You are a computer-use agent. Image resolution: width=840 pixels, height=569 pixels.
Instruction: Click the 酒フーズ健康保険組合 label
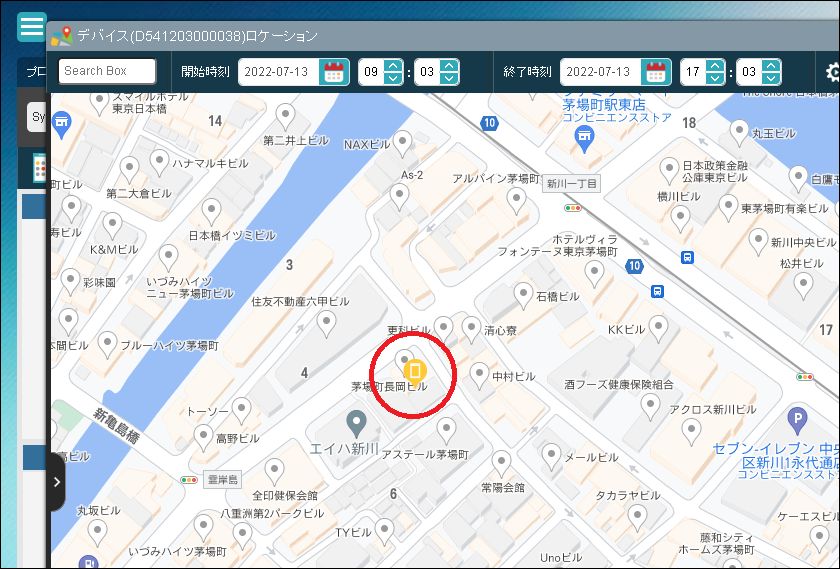coord(619,384)
